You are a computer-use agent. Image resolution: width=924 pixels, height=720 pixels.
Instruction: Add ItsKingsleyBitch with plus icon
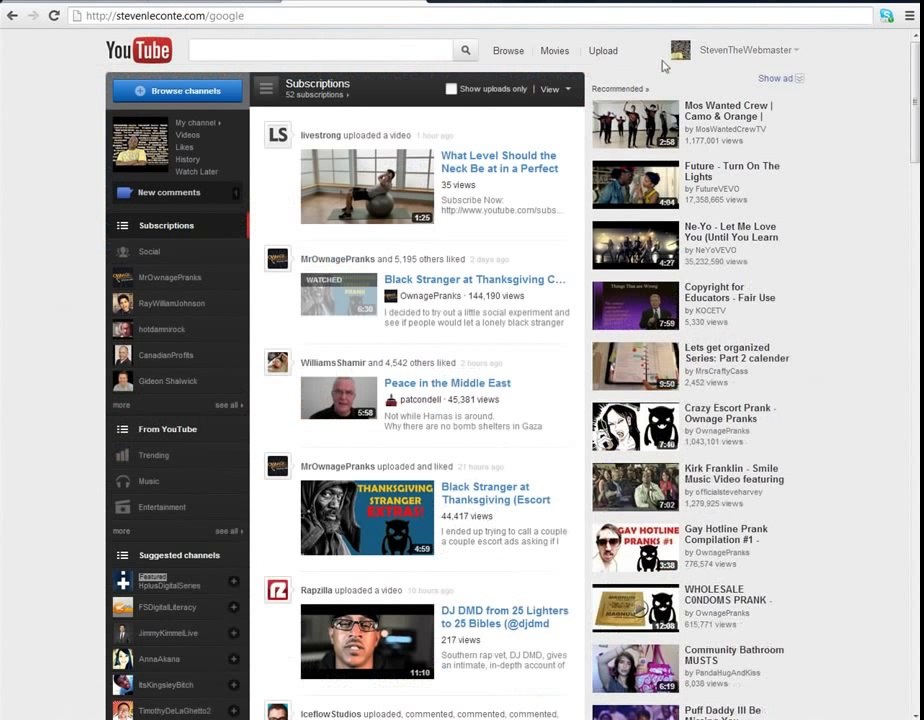point(233,685)
